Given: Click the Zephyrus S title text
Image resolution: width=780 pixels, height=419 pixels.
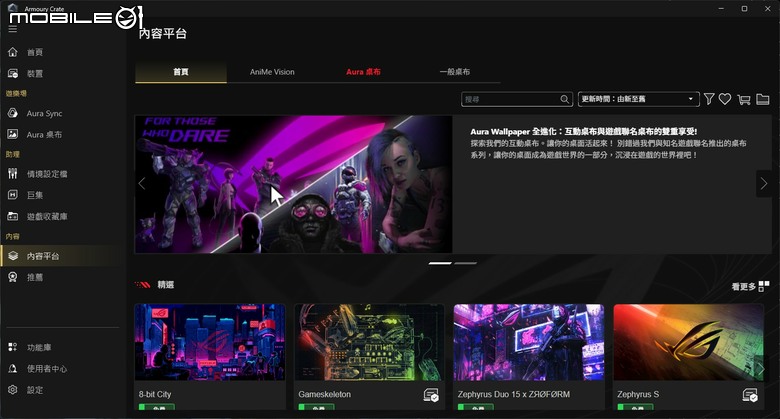Looking at the screenshot, I should pyautogui.click(x=638, y=394).
